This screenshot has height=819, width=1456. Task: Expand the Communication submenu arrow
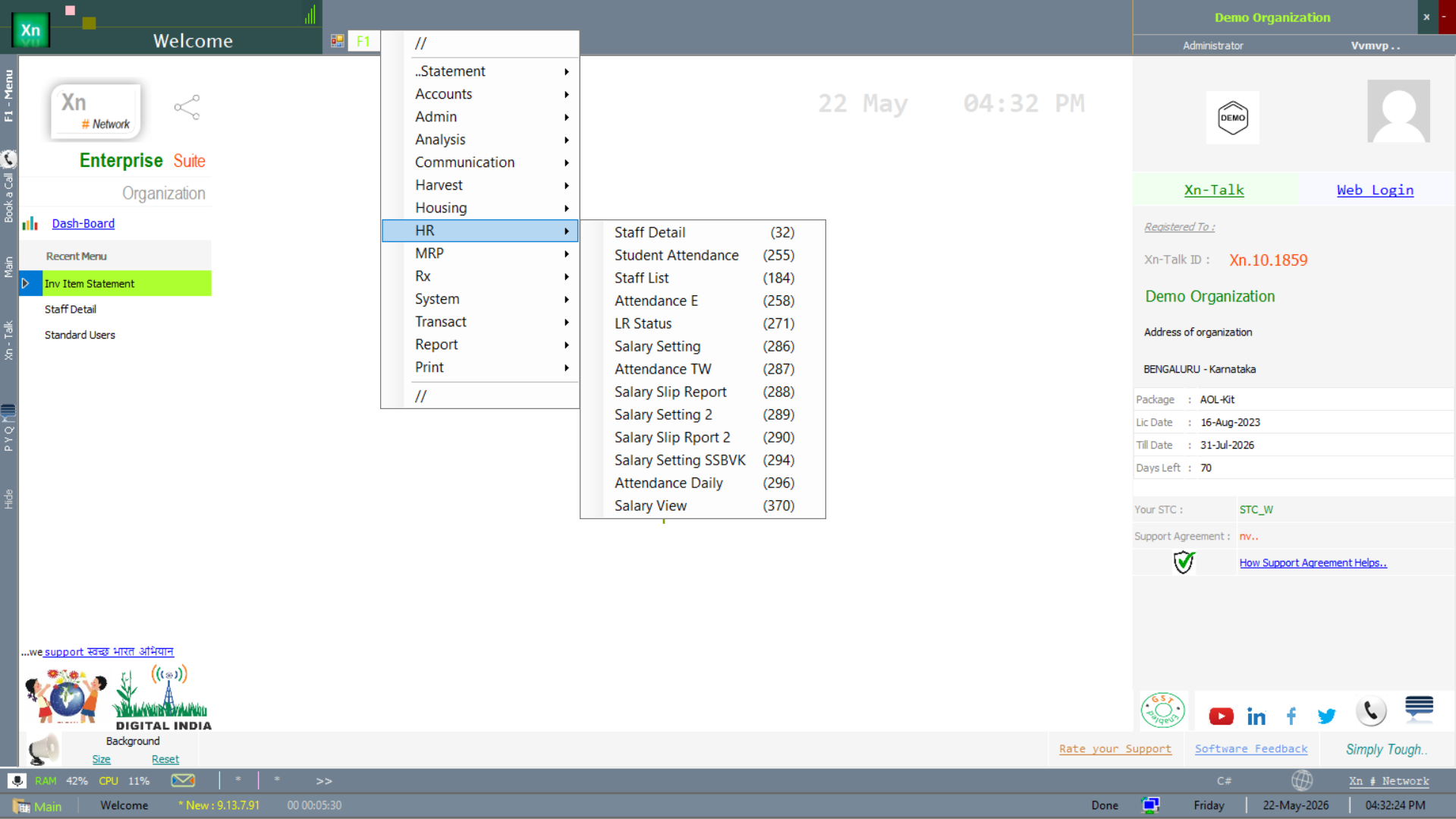tap(567, 162)
